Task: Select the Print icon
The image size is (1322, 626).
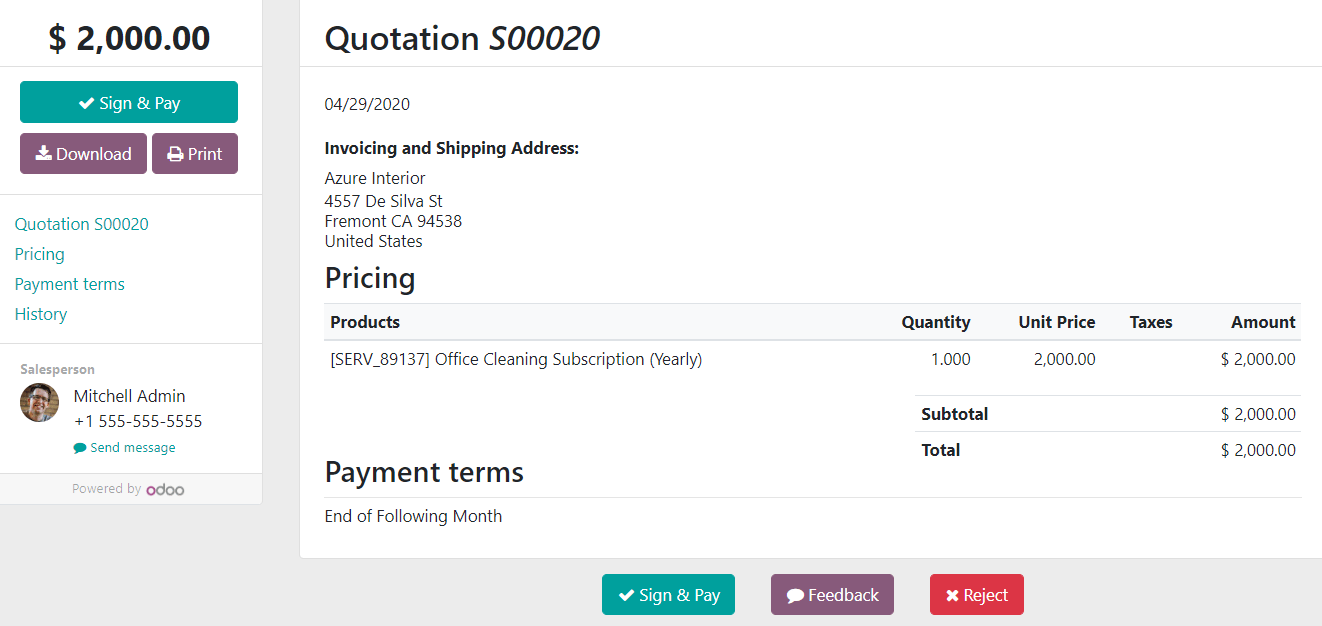Action: pos(176,153)
